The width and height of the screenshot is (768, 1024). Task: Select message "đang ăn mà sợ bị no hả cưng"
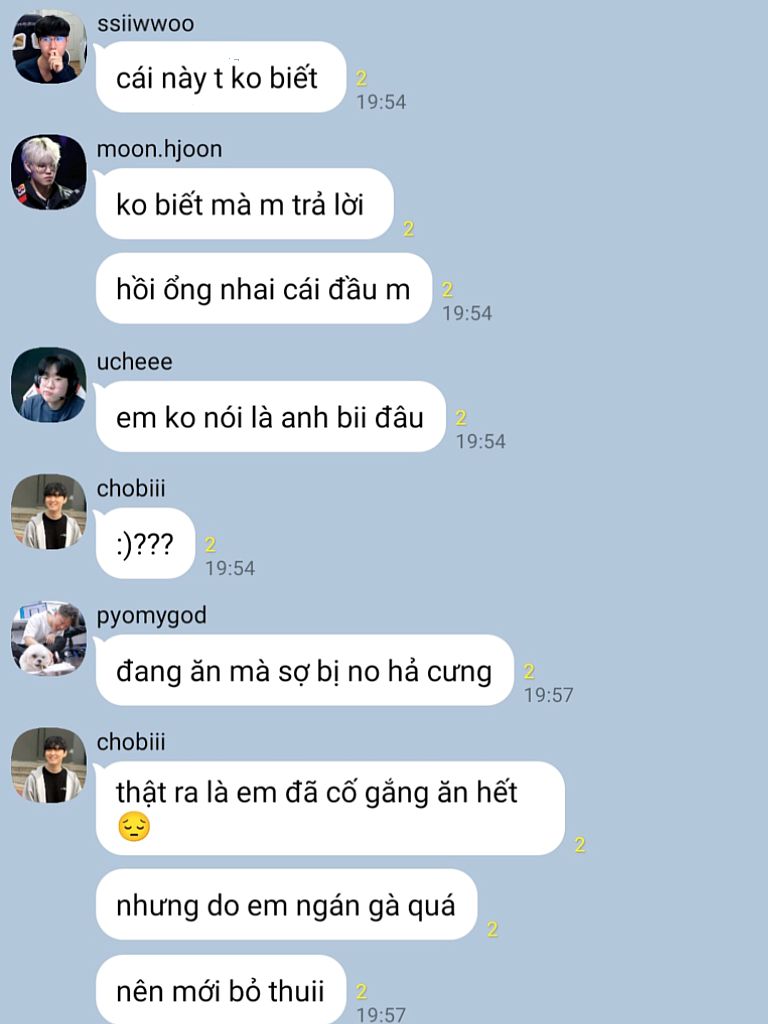coord(305,670)
